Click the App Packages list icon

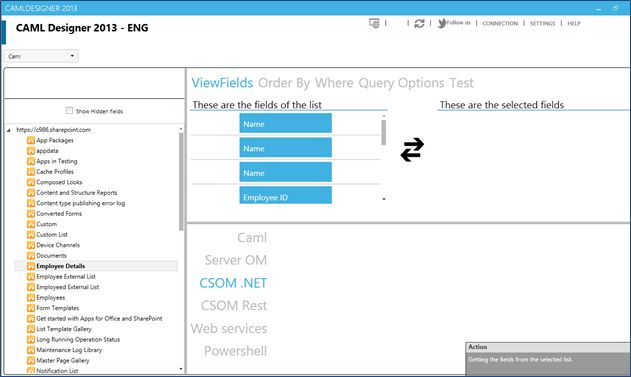pos(31,140)
